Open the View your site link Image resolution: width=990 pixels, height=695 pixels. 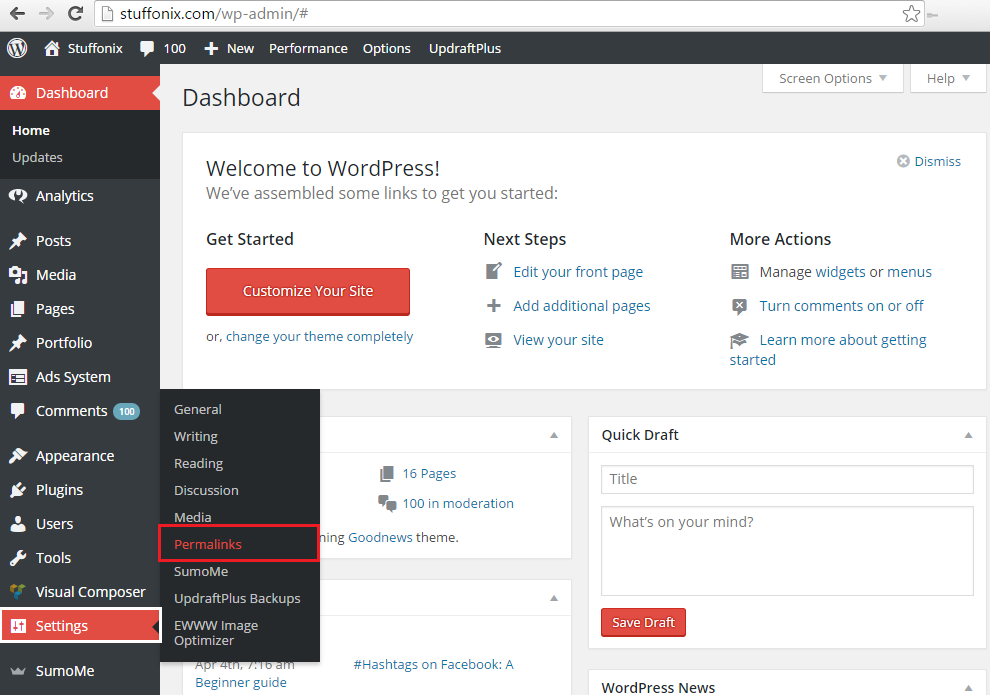(x=558, y=340)
